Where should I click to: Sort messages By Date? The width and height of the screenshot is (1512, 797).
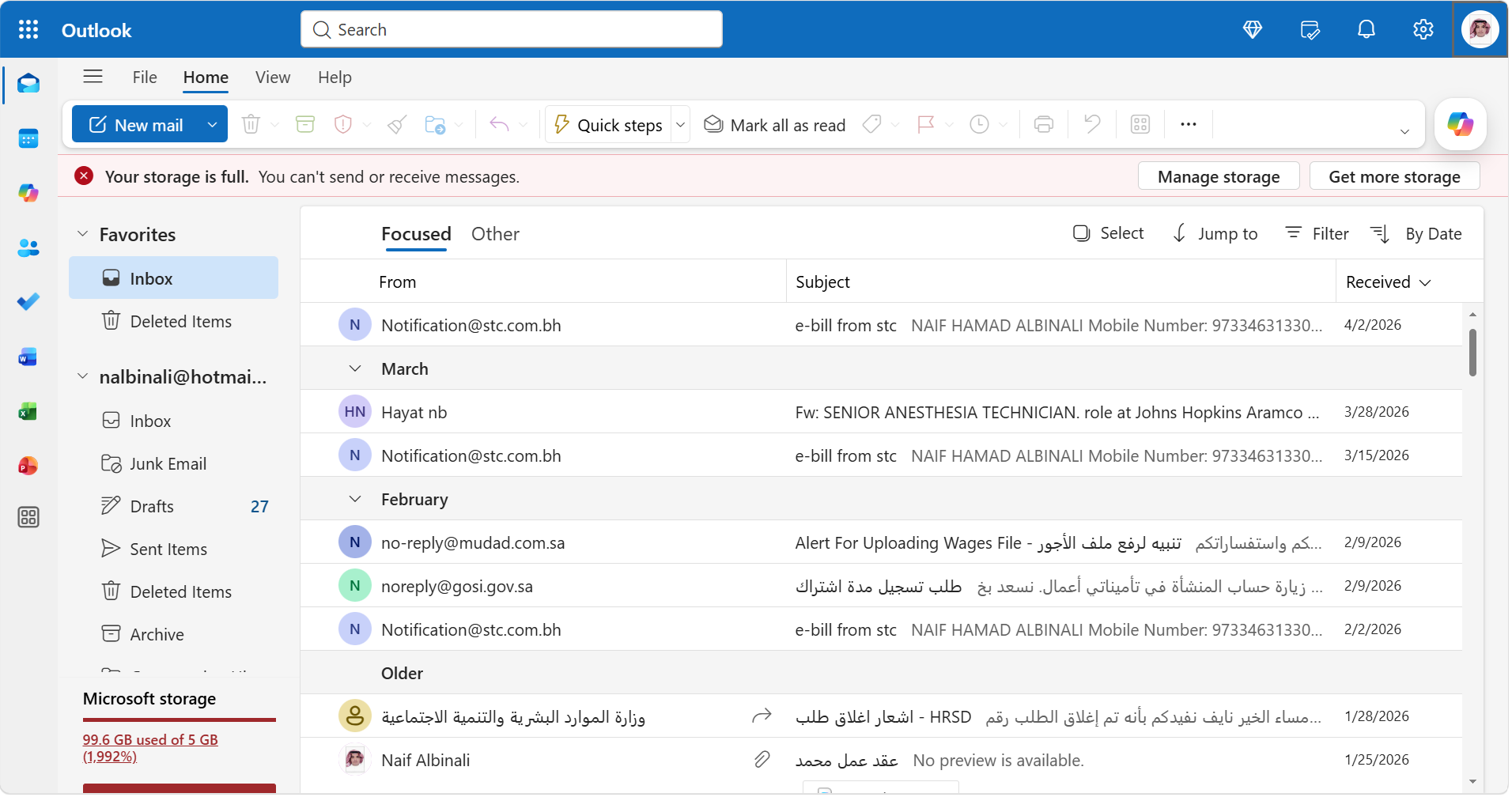click(x=1416, y=233)
